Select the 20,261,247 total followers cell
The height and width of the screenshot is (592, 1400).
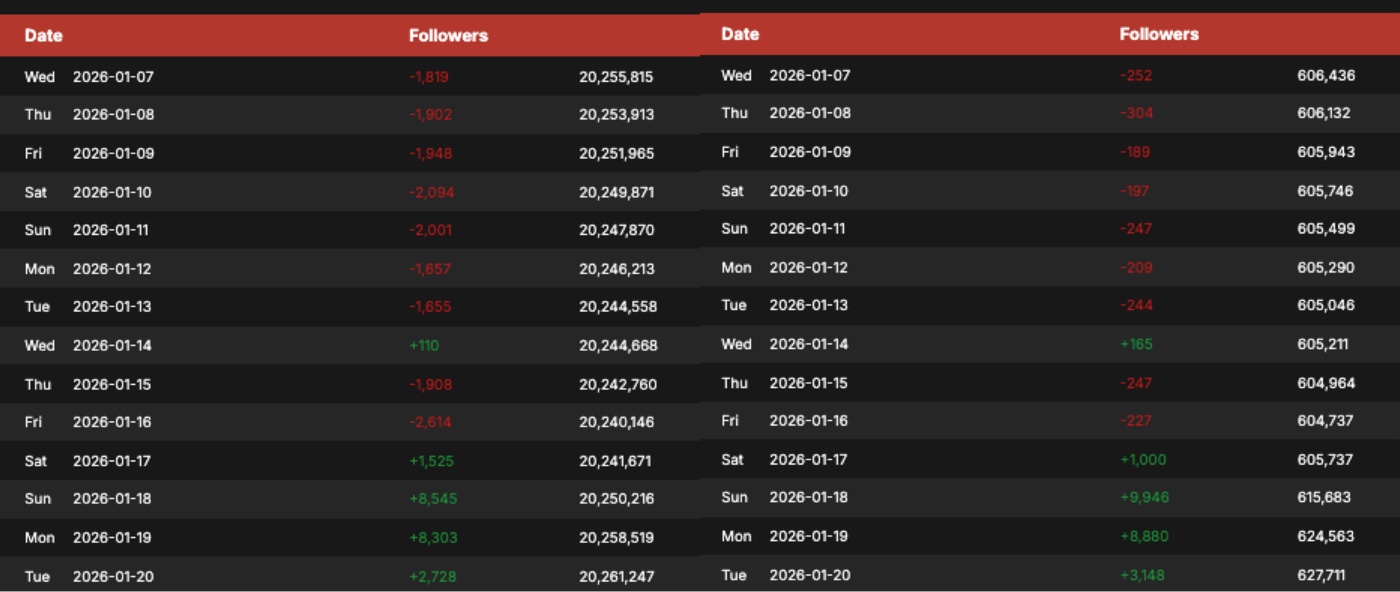(x=616, y=577)
